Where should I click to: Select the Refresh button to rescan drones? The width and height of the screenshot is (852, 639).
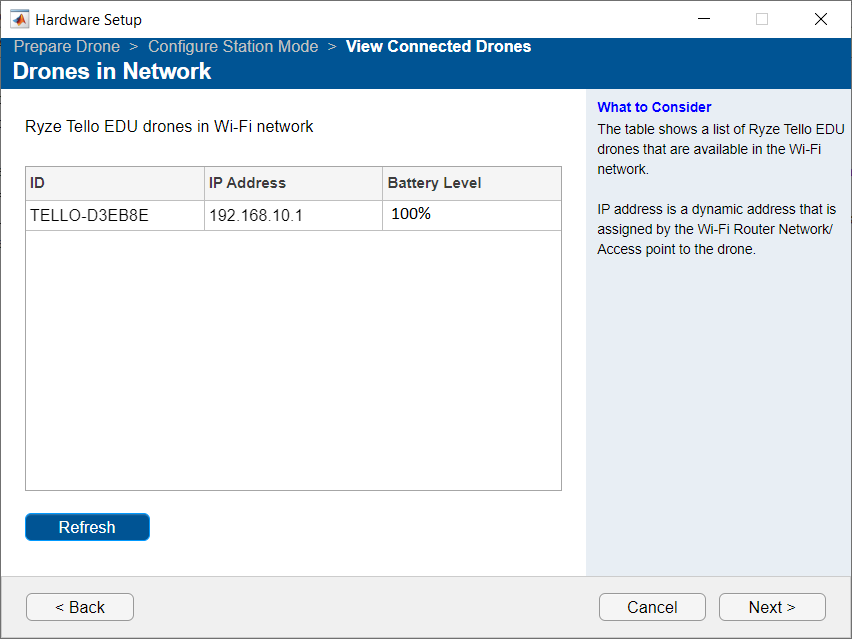(87, 527)
